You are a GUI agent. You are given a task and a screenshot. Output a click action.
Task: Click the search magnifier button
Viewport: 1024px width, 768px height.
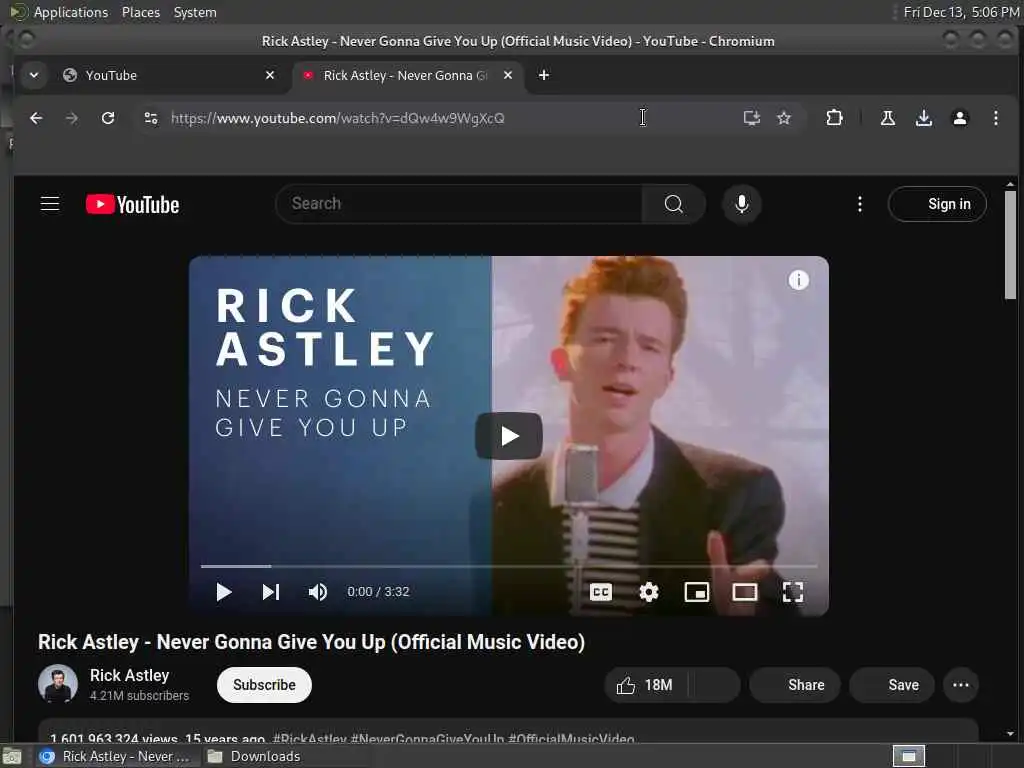tap(673, 204)
